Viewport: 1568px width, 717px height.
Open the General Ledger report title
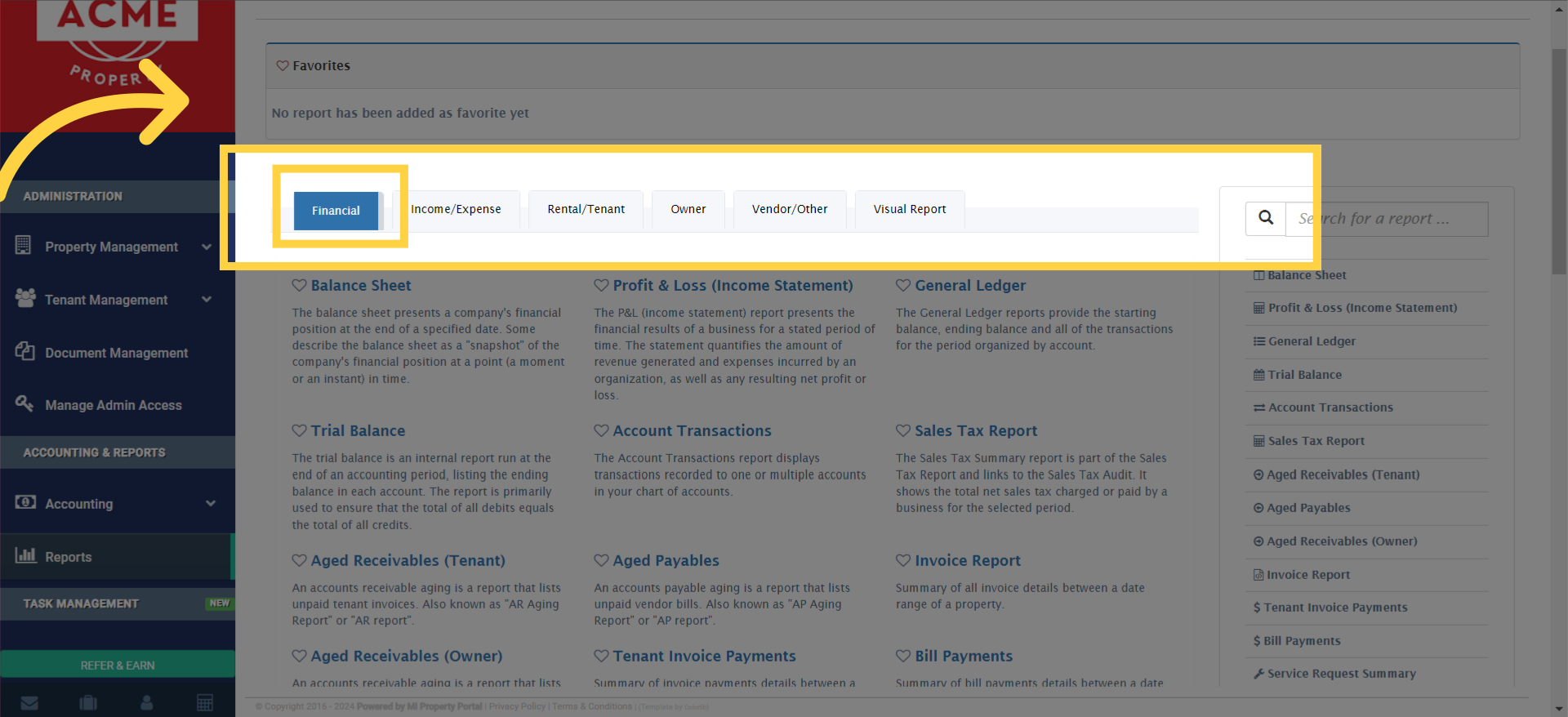(x=970, y=285)
